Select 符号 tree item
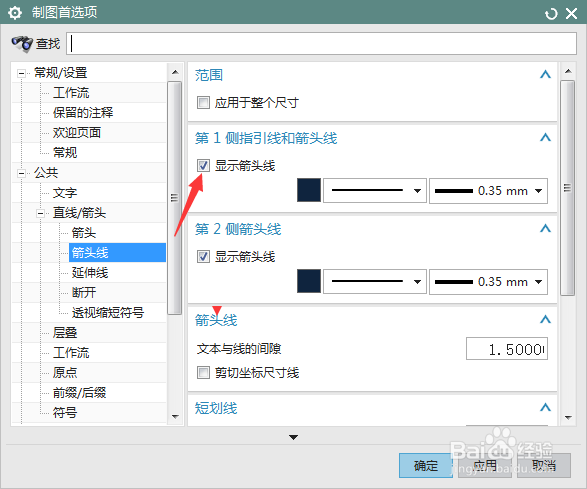Screen dimensions: 587x489 pos(65,413)
